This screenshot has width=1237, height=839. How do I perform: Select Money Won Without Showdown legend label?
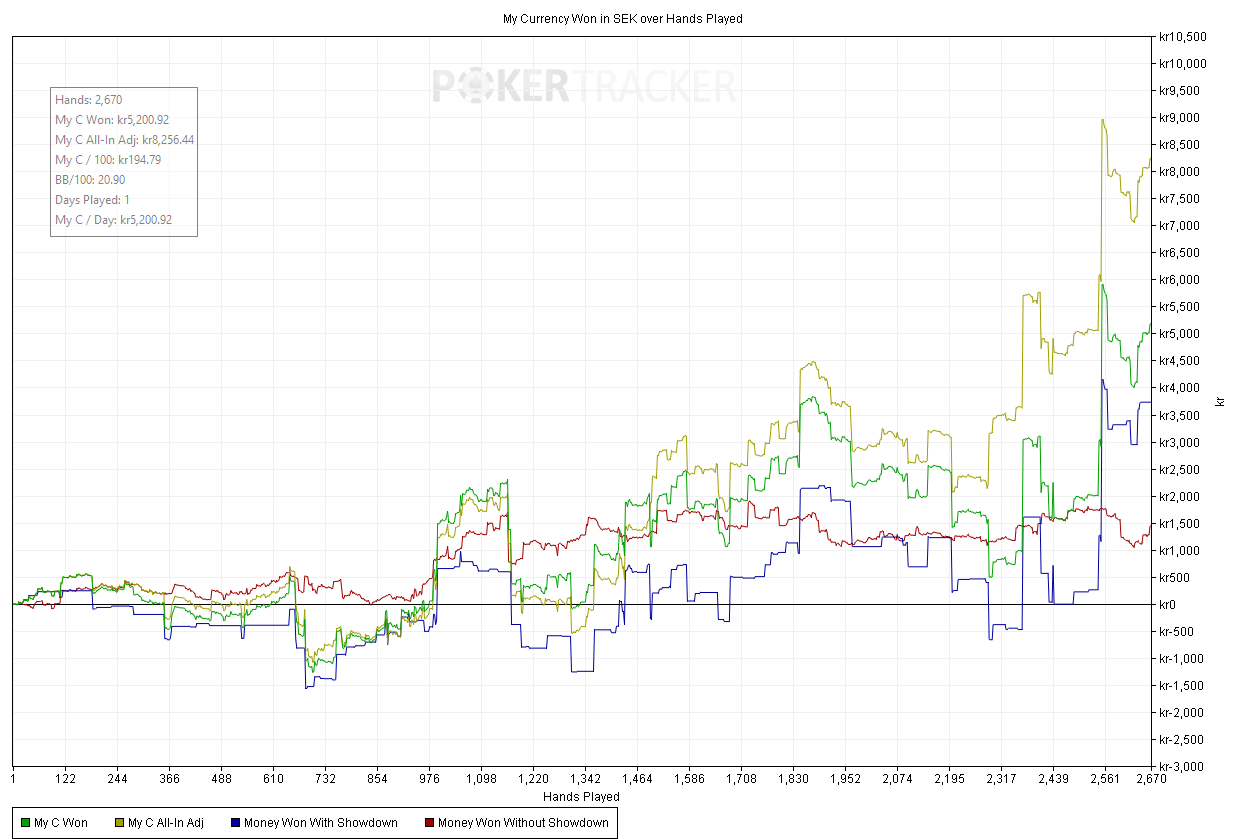(523, 823)
